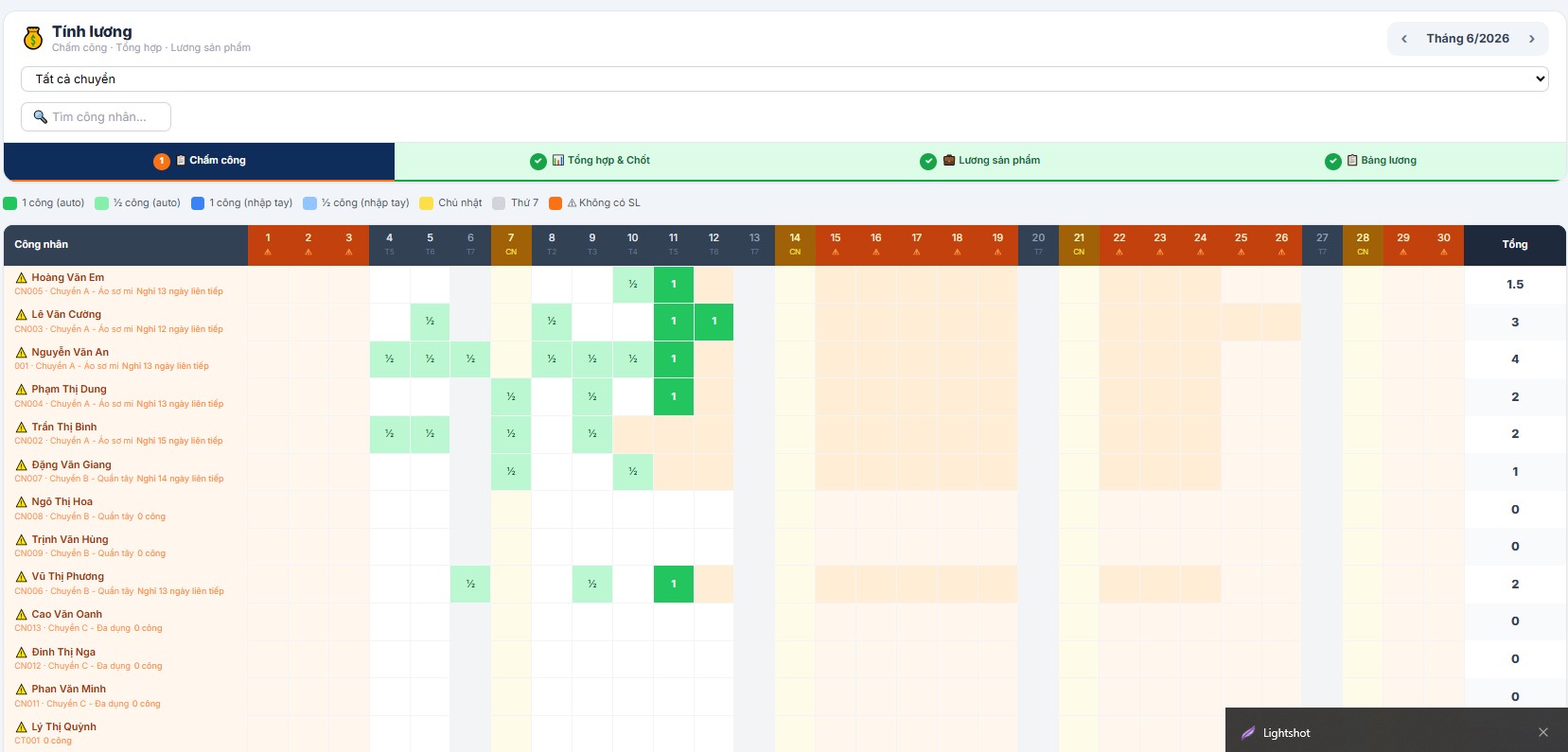Click Nguyễn Văn An's ½ cell on day 4

389,359
